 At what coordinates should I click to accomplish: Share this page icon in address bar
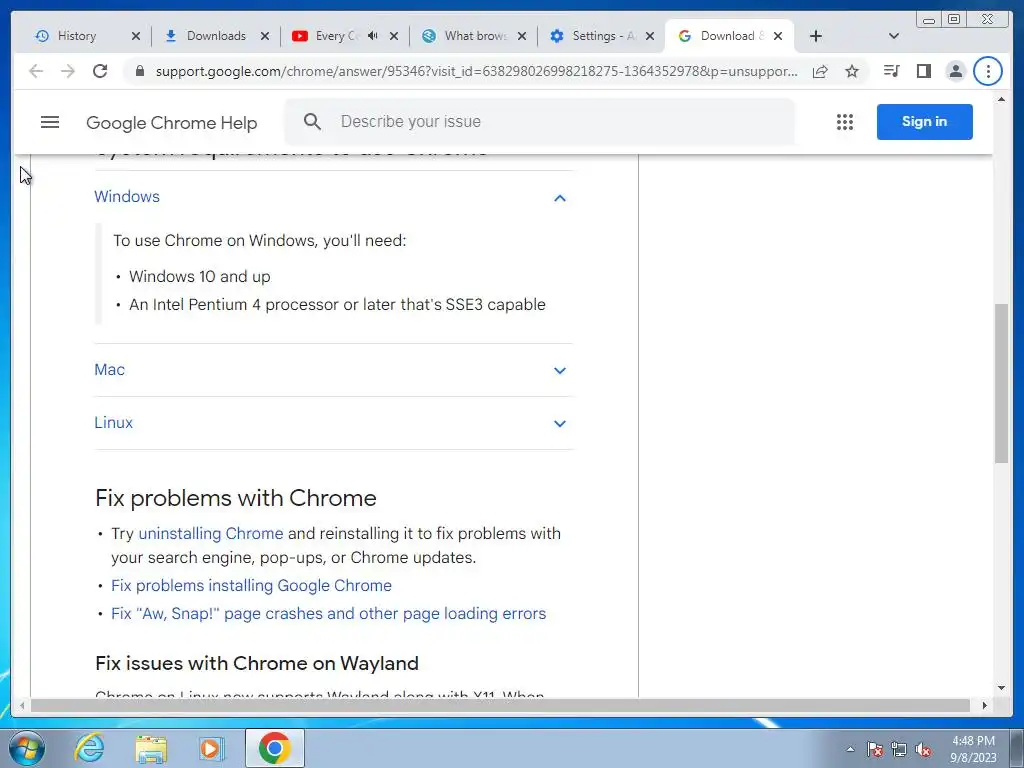click(x=820, y=71)
